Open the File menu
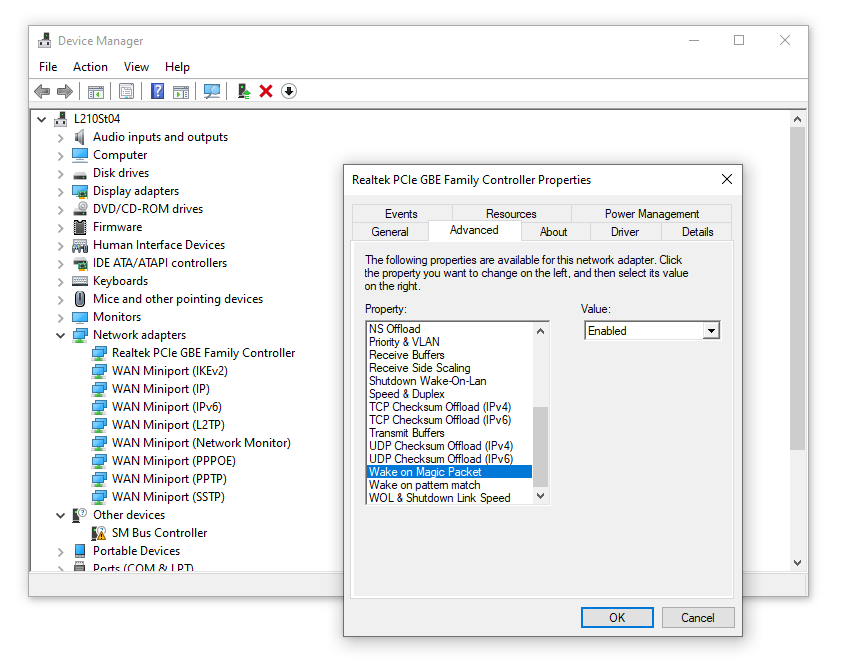The height and width of the screenshot is (670, 843). click(48, 67)
